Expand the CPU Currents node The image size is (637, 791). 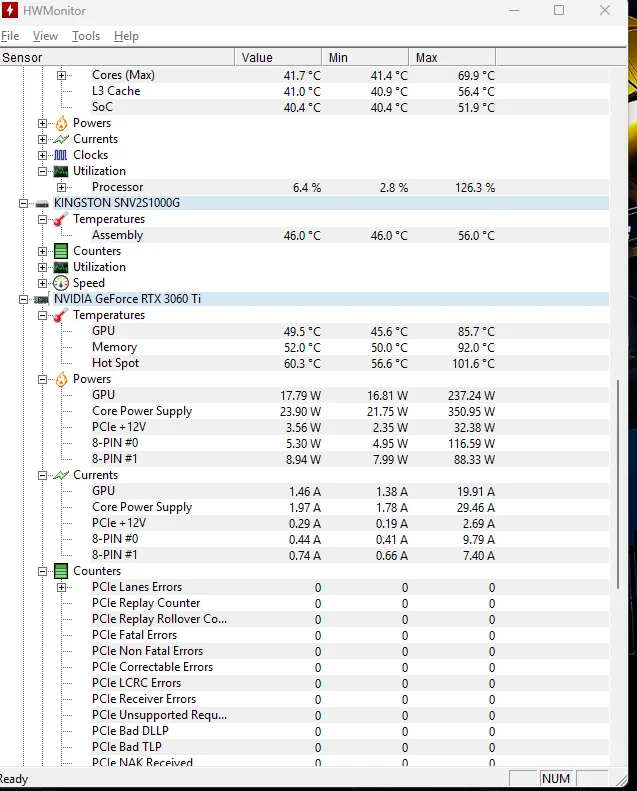tap(42, 139)
